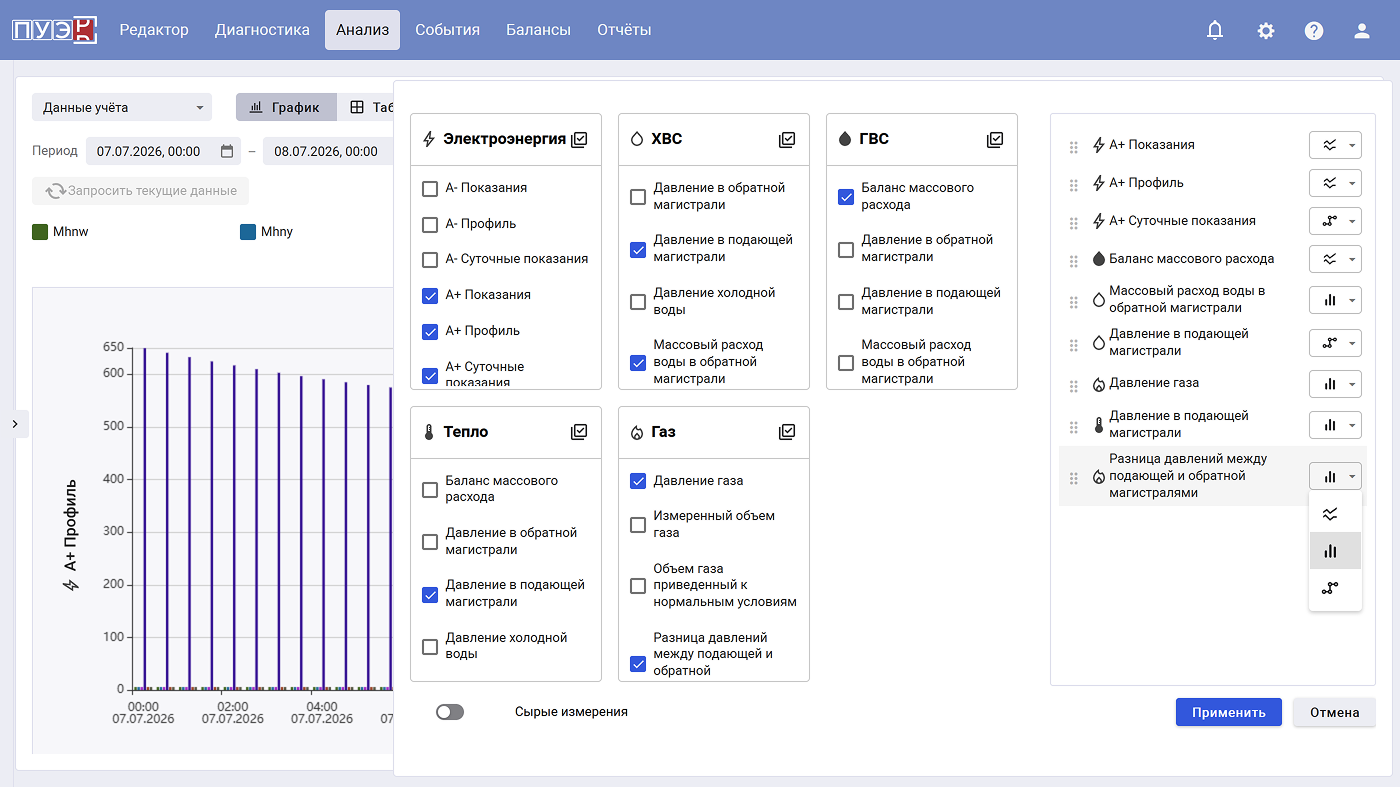Open chart type dropdown for A+ Профиль
This screenshot has height=787, width=1400.
[1335, 184]
